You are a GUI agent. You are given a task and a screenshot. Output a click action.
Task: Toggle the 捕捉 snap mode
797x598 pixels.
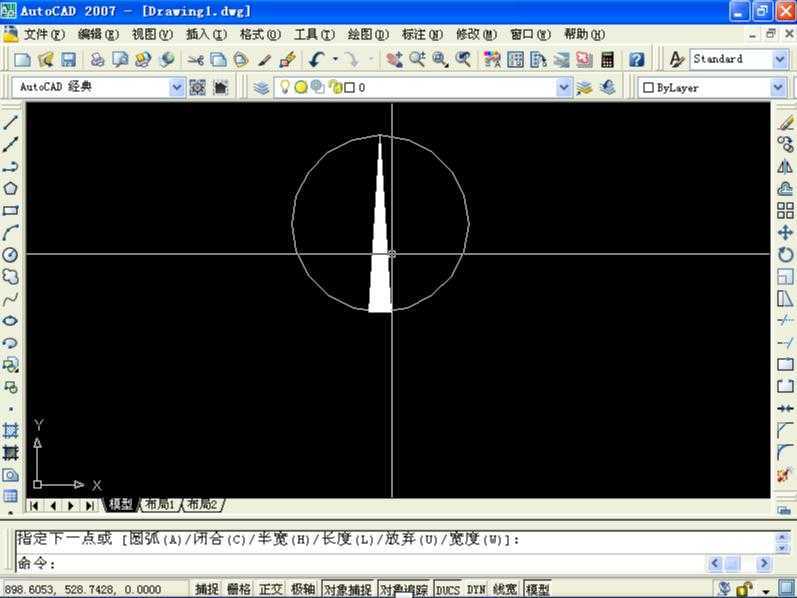point(207,589)
